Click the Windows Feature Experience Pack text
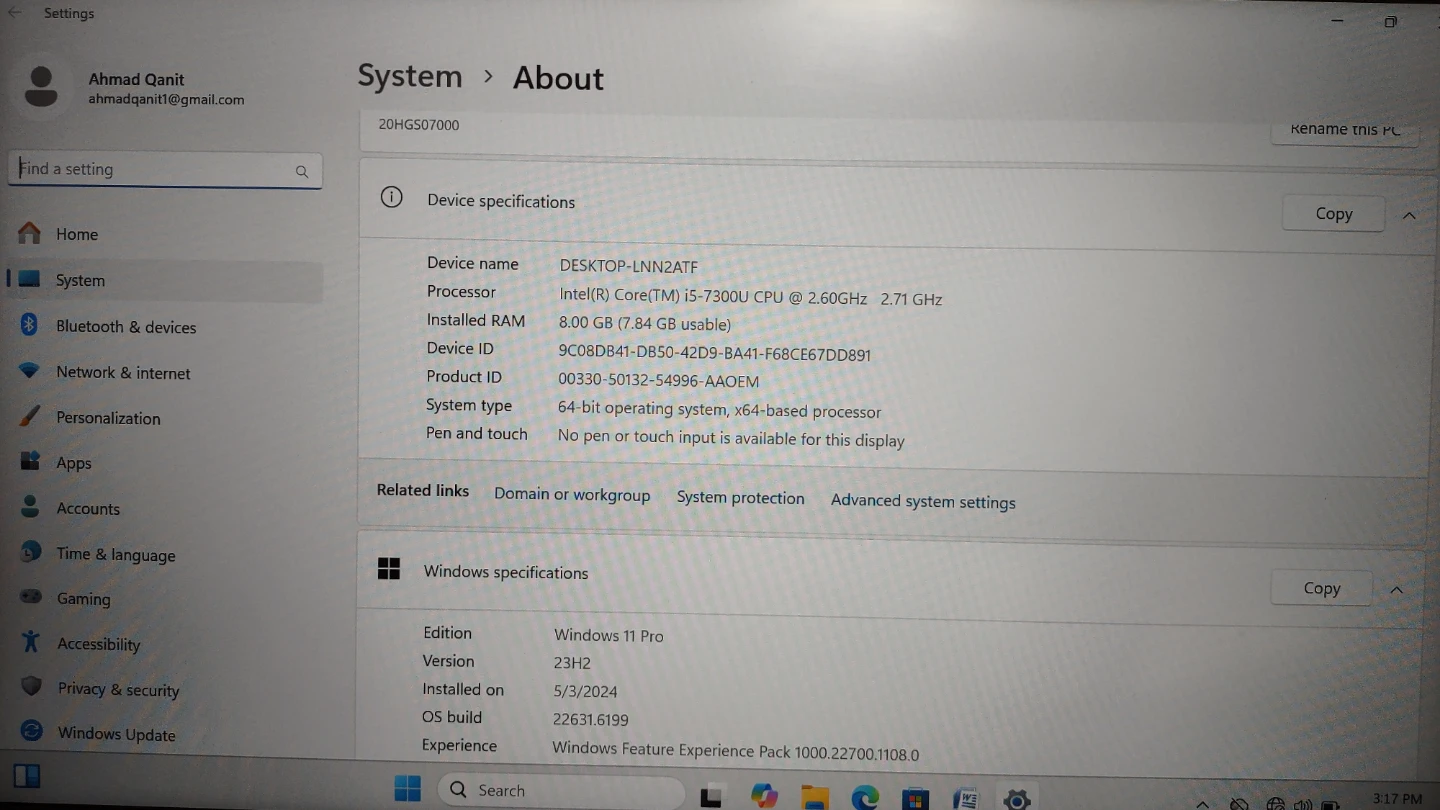The height and width of the screenshot is (810, 1440). pos(736,752)
